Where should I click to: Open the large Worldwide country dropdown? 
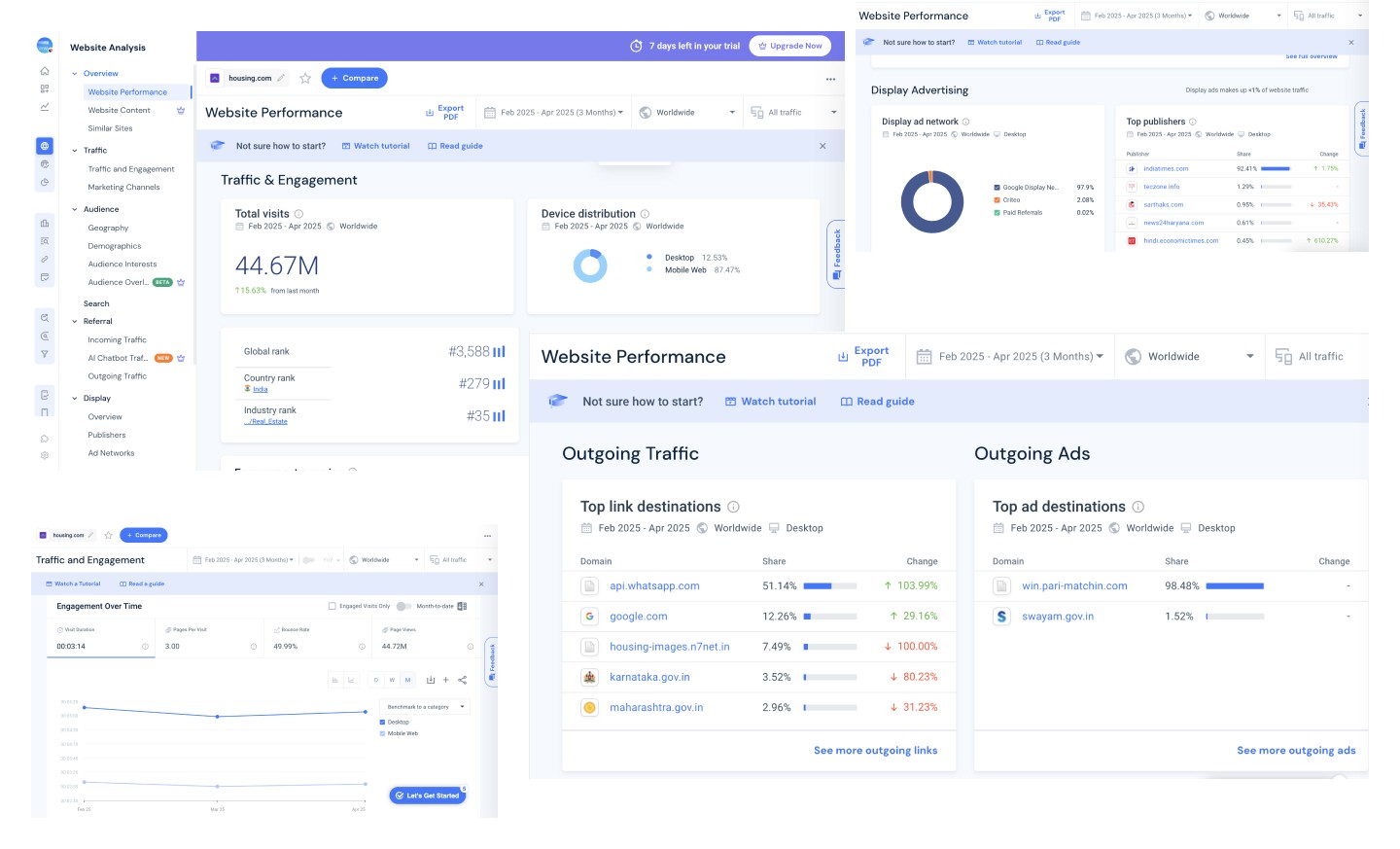(x=1190, y=357)
